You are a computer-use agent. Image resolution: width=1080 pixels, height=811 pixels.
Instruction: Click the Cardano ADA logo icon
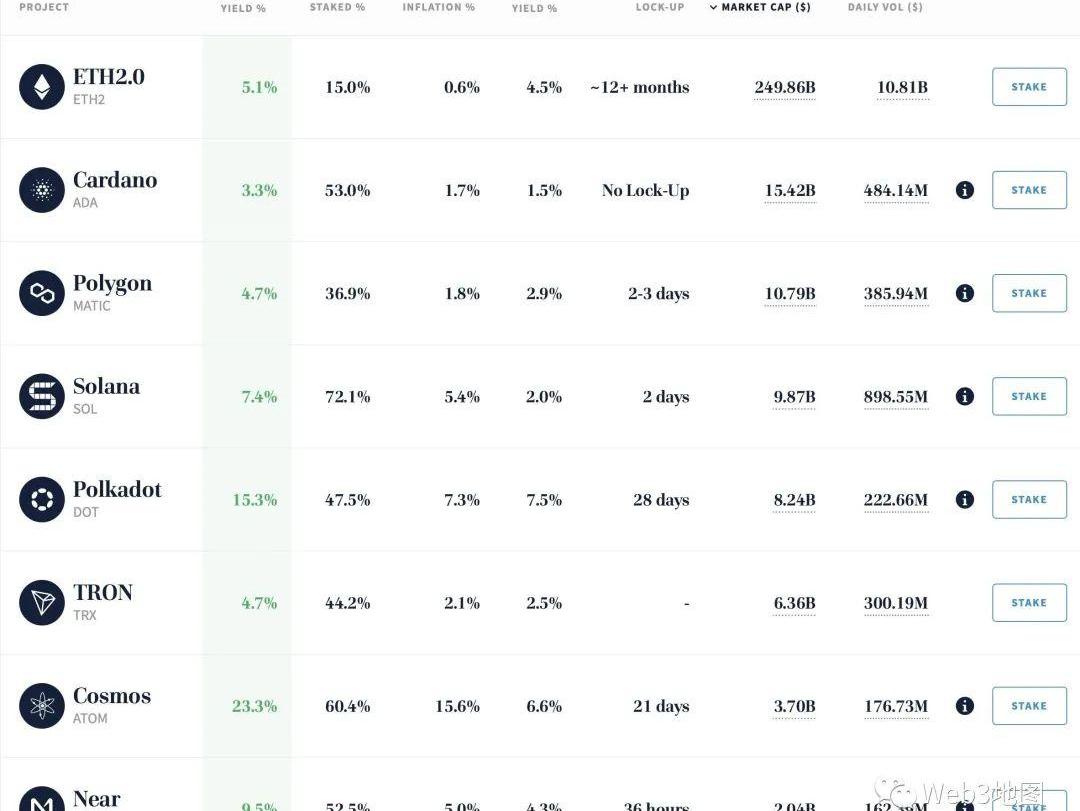(x=42, y=190)
